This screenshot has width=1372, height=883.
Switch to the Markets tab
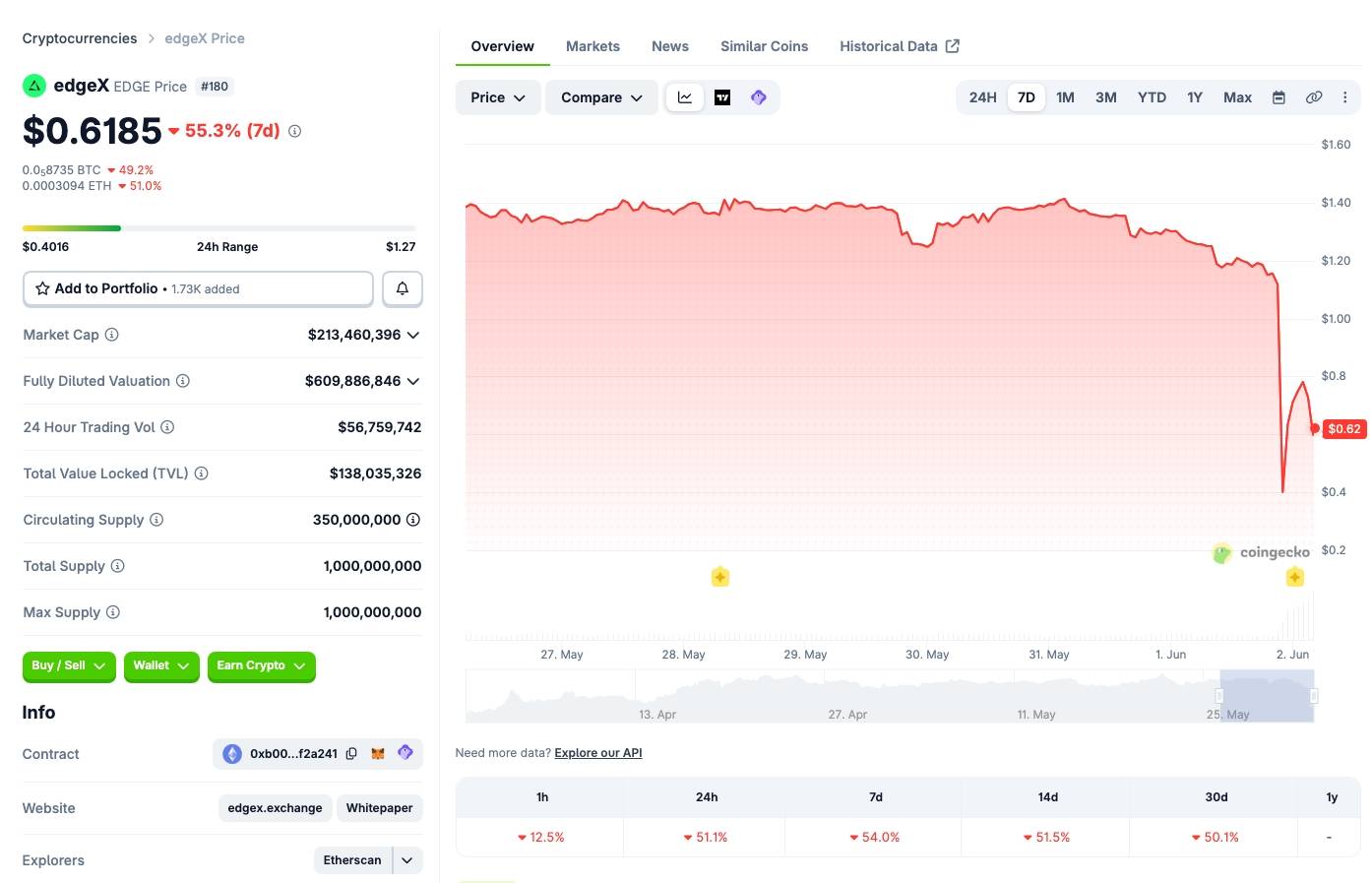coord(592,46)
